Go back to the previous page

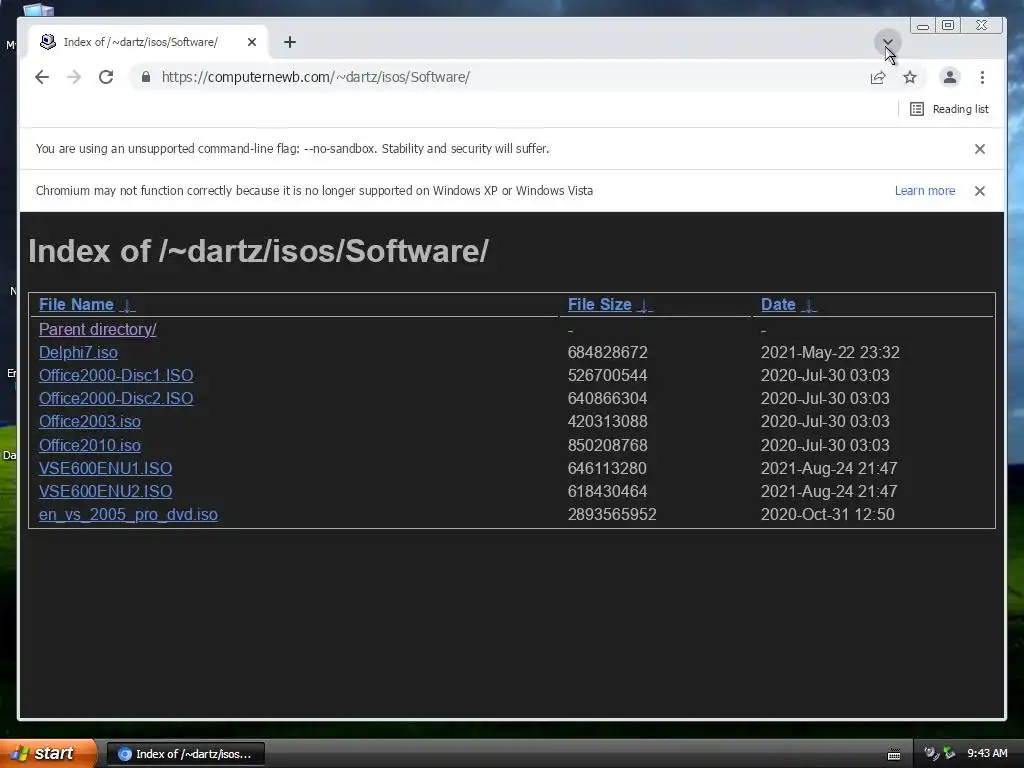pos(42,77)
